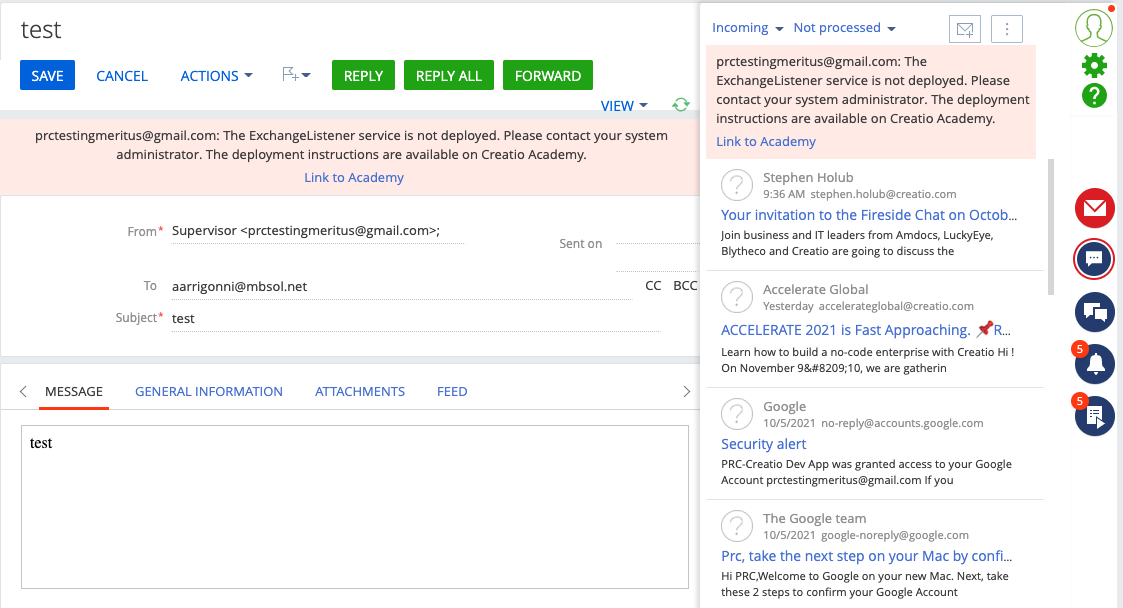This screenshot has width=1123, height=608.
Task: Click the From field
Action: point(318,231)
